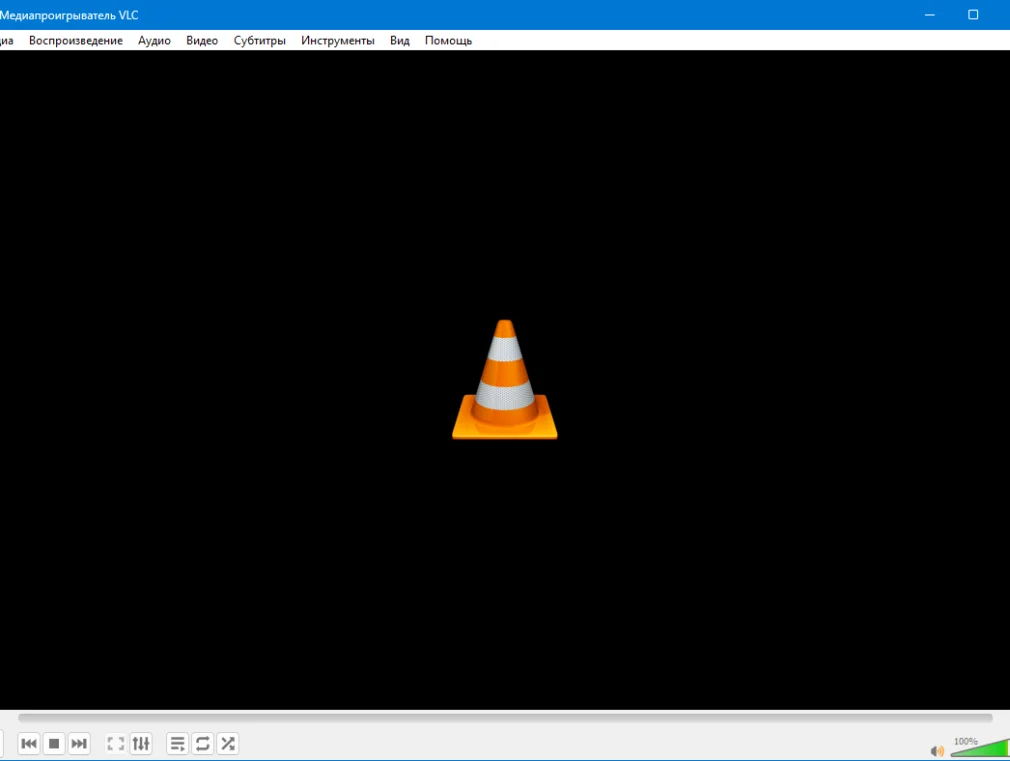Click the previous track button
Viewport: 1010px width, 761px height.
coord(29,743)
